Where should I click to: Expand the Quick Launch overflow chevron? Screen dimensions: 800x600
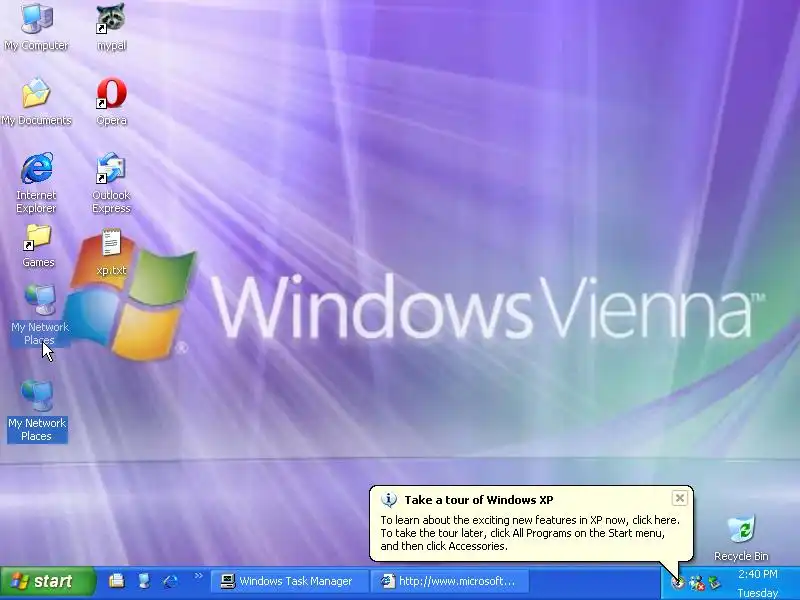point(198,576)
